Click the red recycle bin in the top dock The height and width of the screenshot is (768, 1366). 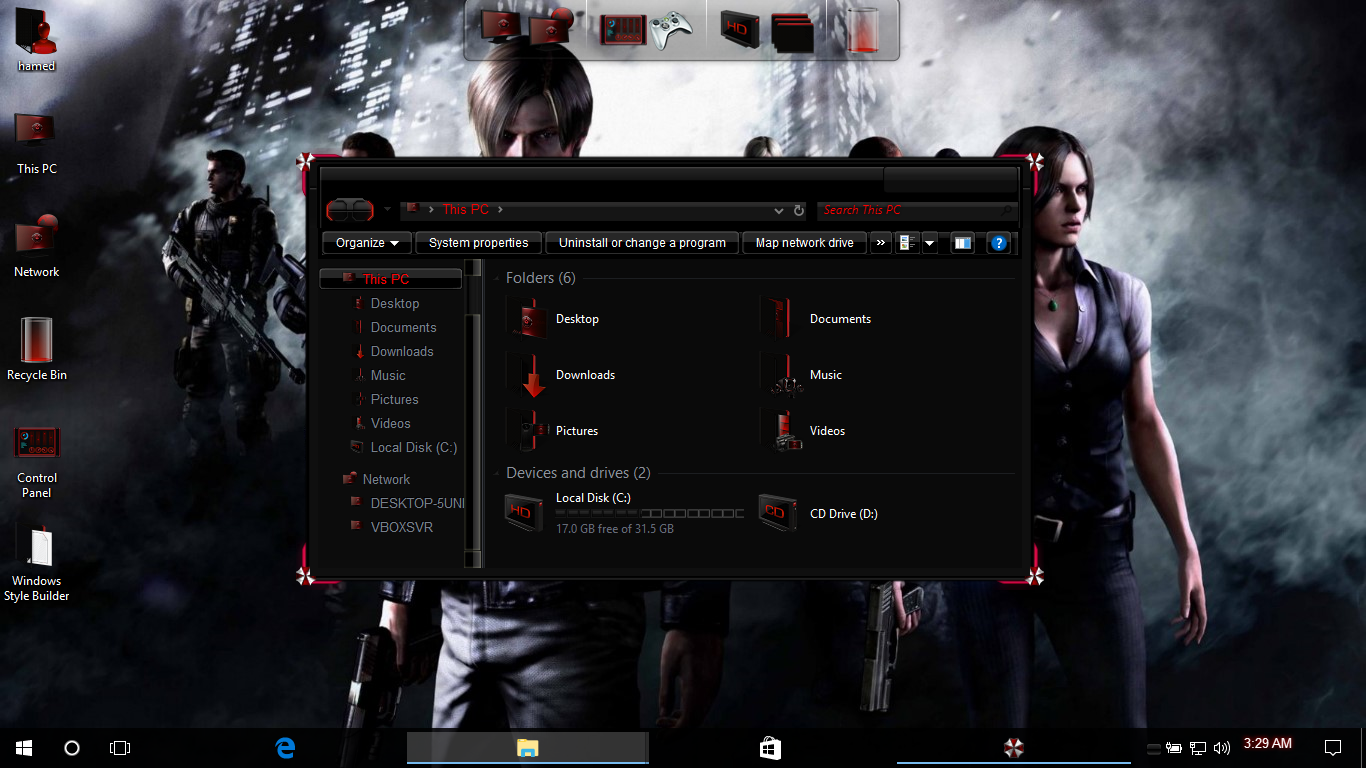860,30
